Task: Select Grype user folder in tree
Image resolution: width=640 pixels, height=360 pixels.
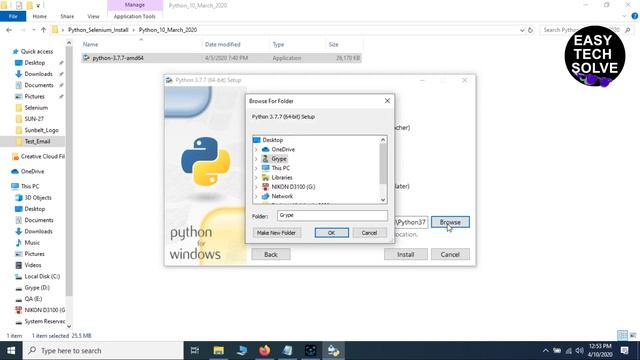Action: [x=279, y=159]
